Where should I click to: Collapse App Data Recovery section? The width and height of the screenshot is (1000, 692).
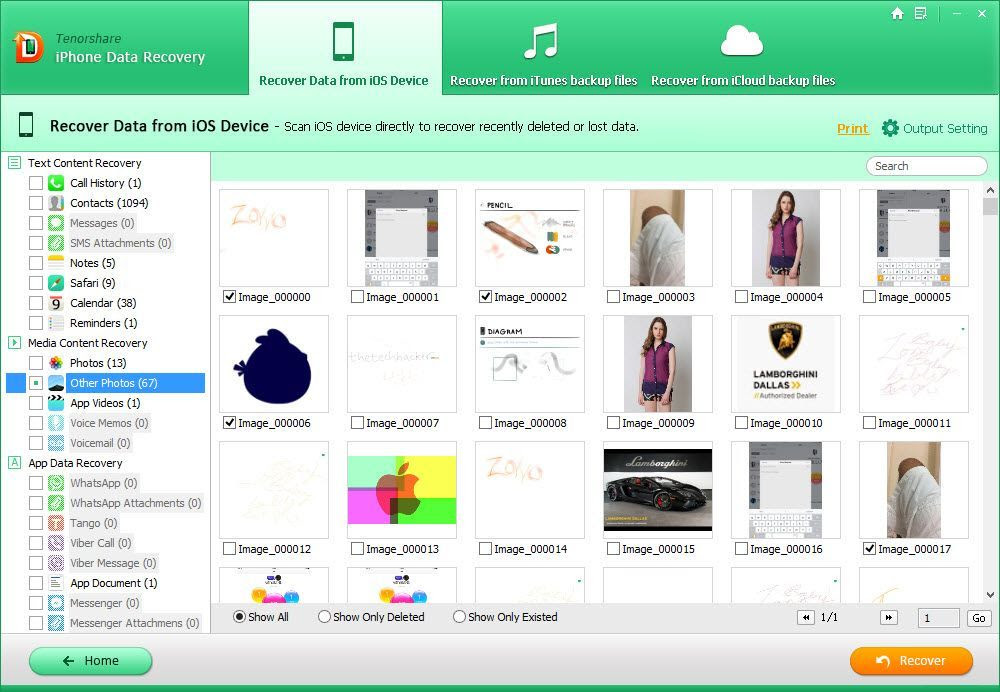coord(14,462)
